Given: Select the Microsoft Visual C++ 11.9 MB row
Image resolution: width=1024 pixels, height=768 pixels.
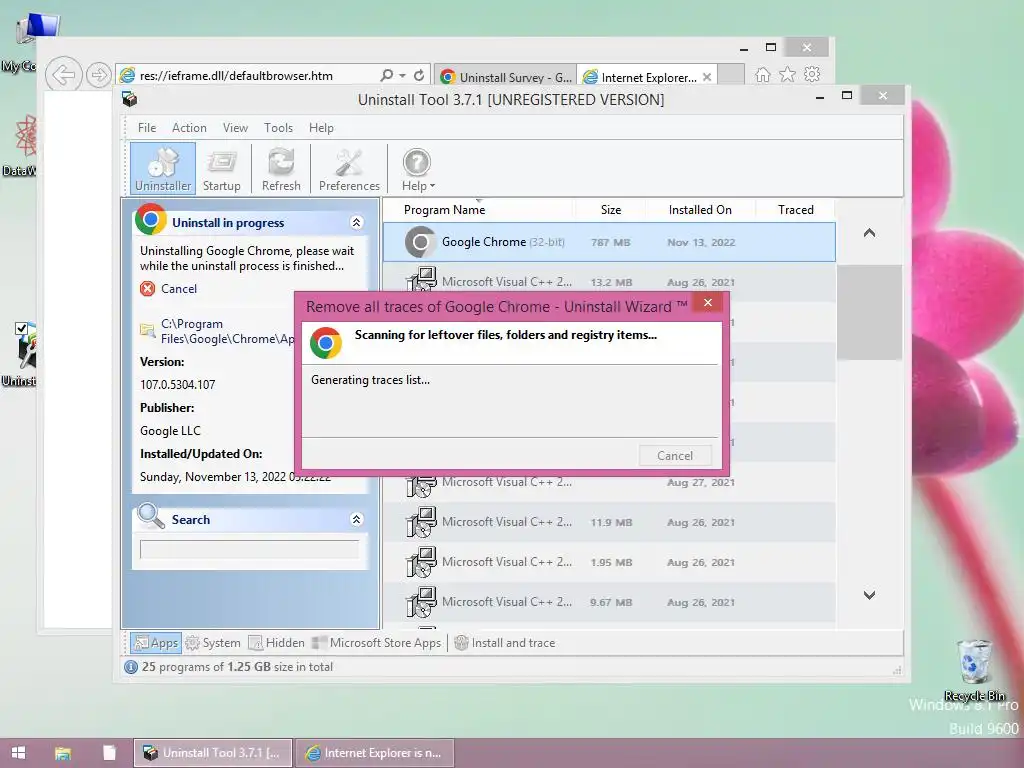Looking at the screenshot, I should [609, 522].
